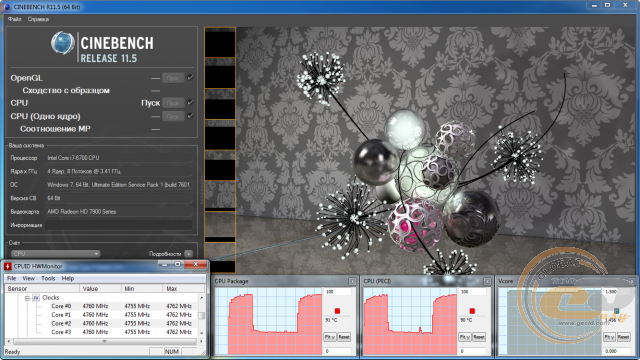The height and width of the screenshot is (360, 640).
Task: Click the Cinebench globe logo icon
Action: click(62, 43)
